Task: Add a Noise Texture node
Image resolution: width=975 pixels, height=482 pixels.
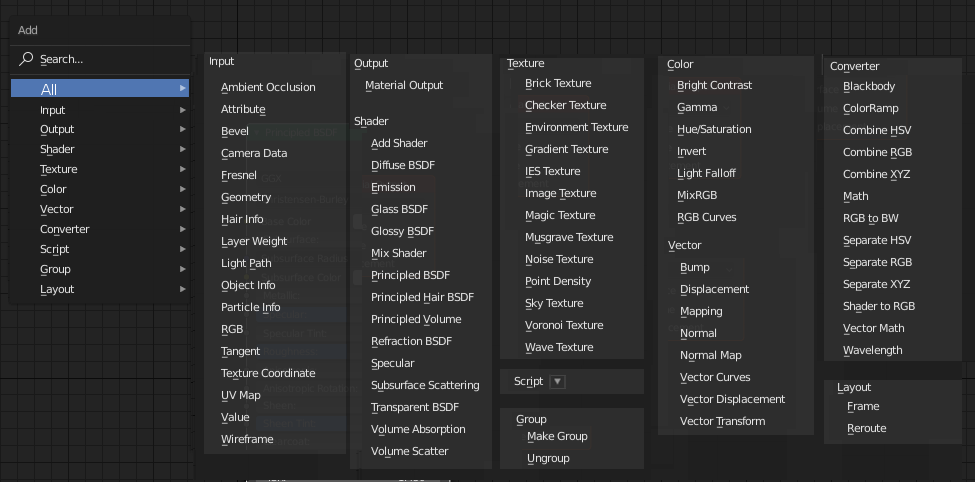Action: pyautogui.click(x=559, y=259)
